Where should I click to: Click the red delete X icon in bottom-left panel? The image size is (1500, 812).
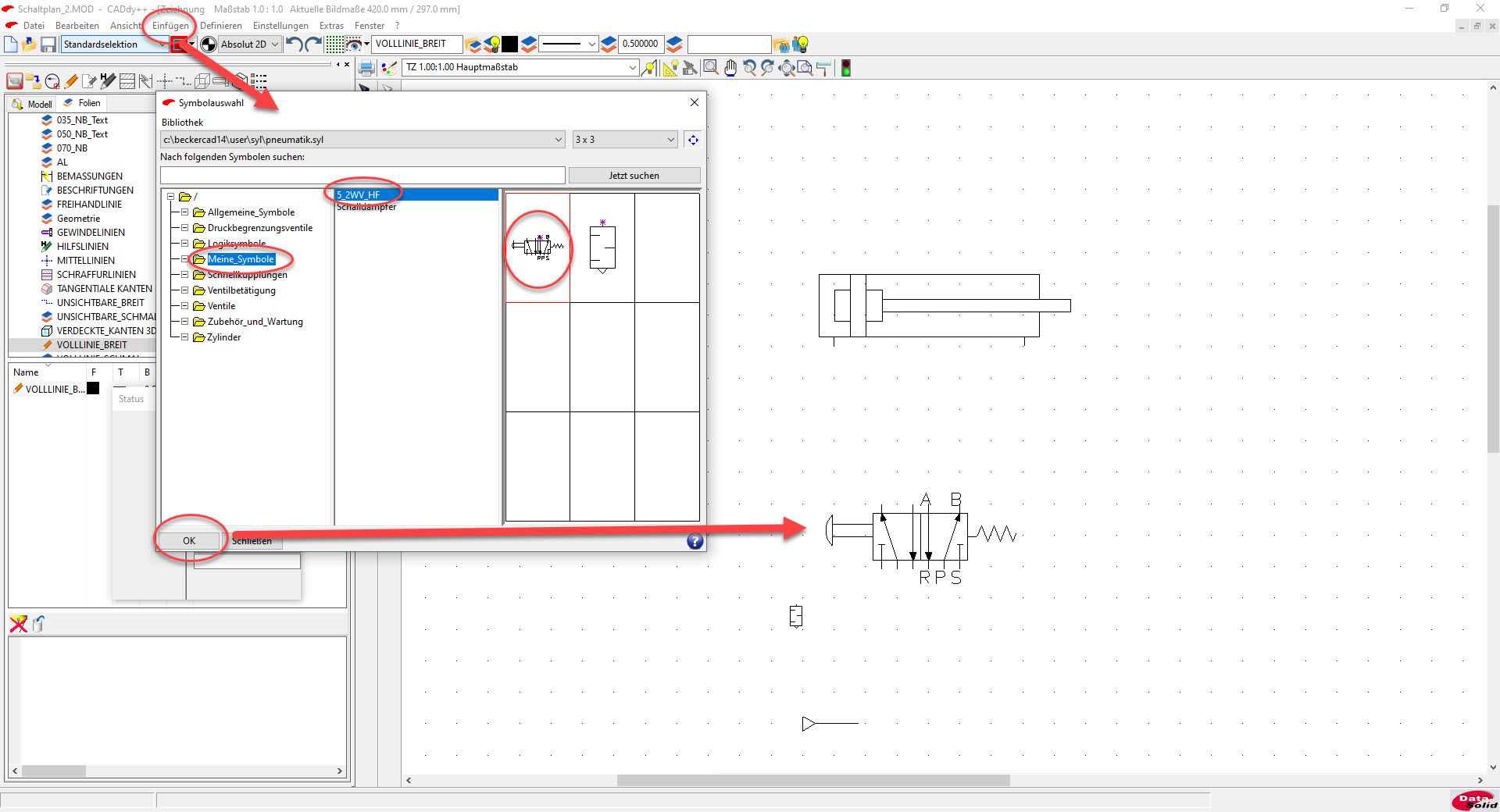pyautogui.click(x=18, y=623)
